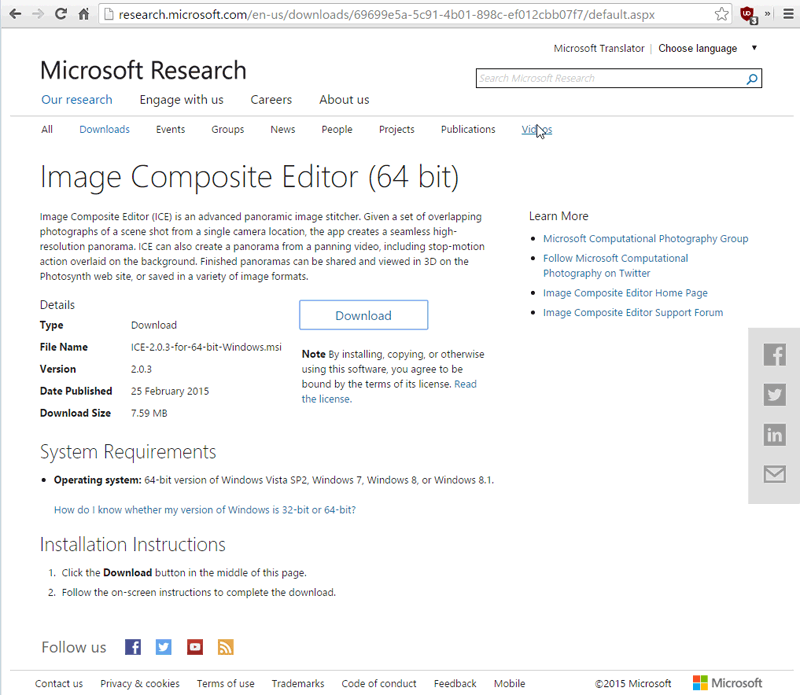Click the System Requirements heading
This screenshot has height=695, width=800.
coord(128,452)
